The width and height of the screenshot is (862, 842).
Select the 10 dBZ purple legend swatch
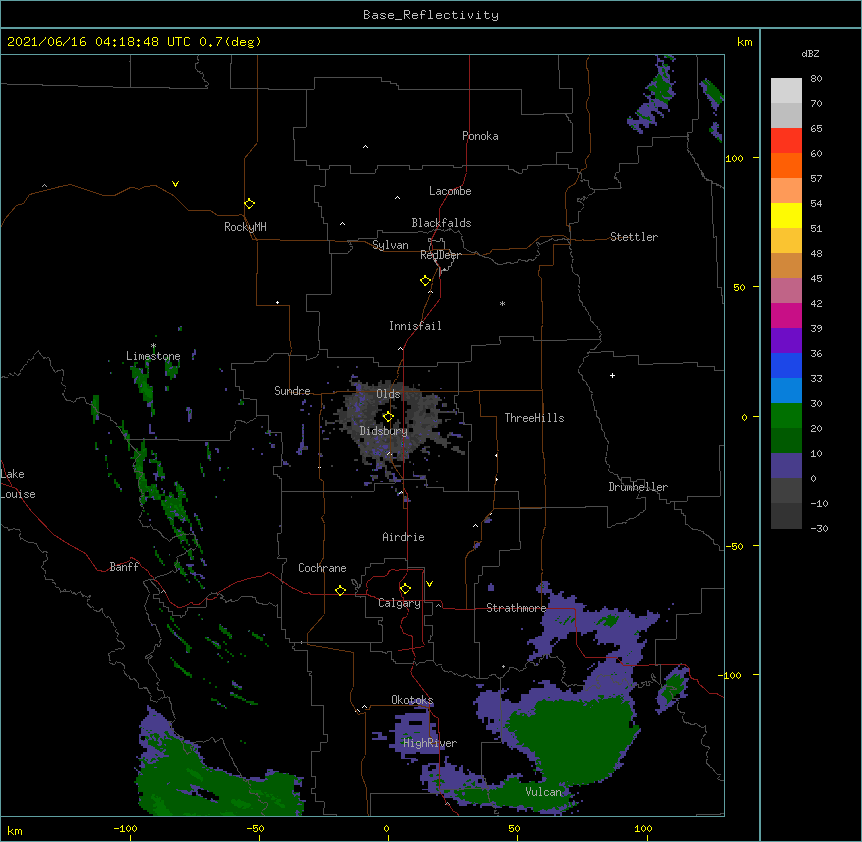(x=786, y=466)
